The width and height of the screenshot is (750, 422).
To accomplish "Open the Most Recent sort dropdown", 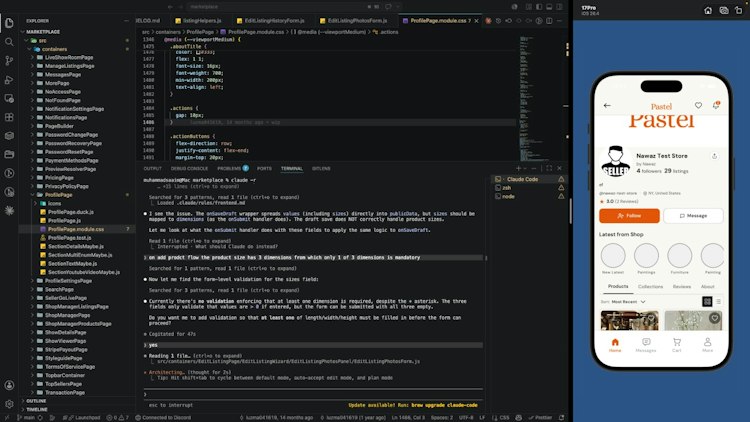I will (x=628, y=302).
